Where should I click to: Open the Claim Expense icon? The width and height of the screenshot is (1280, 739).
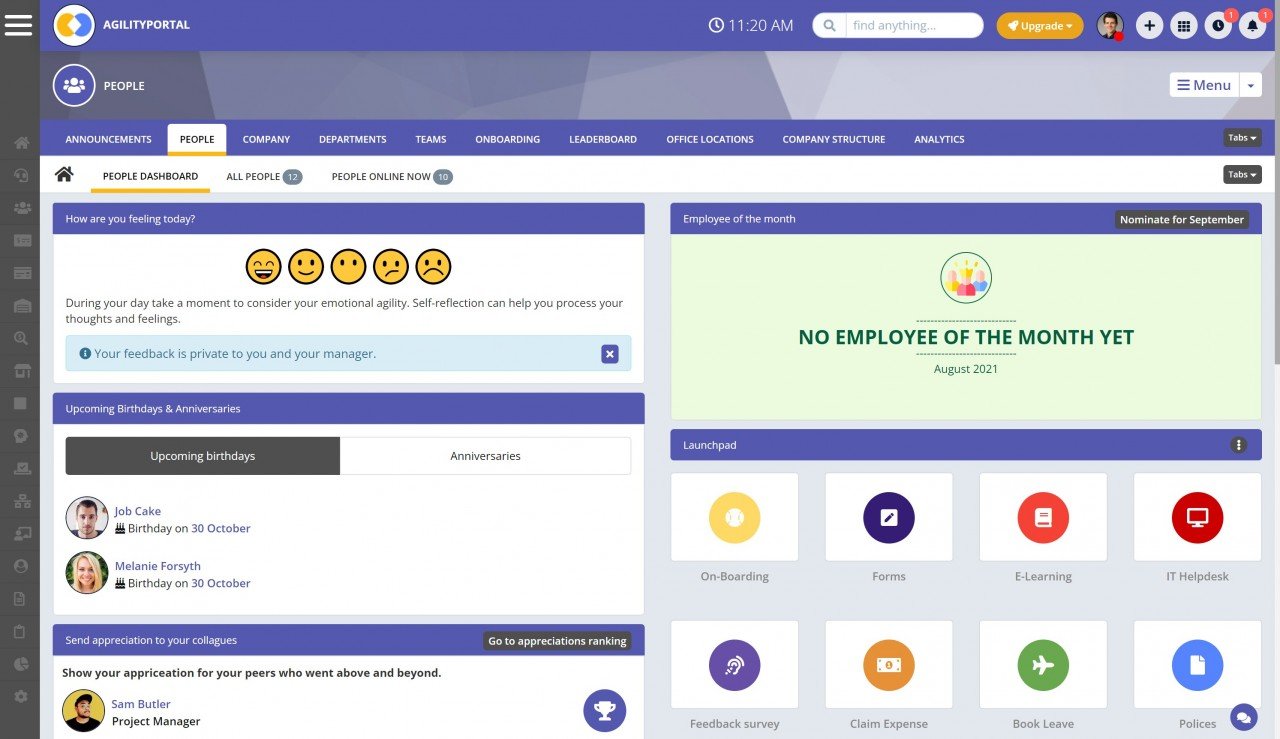pos(889,664)
